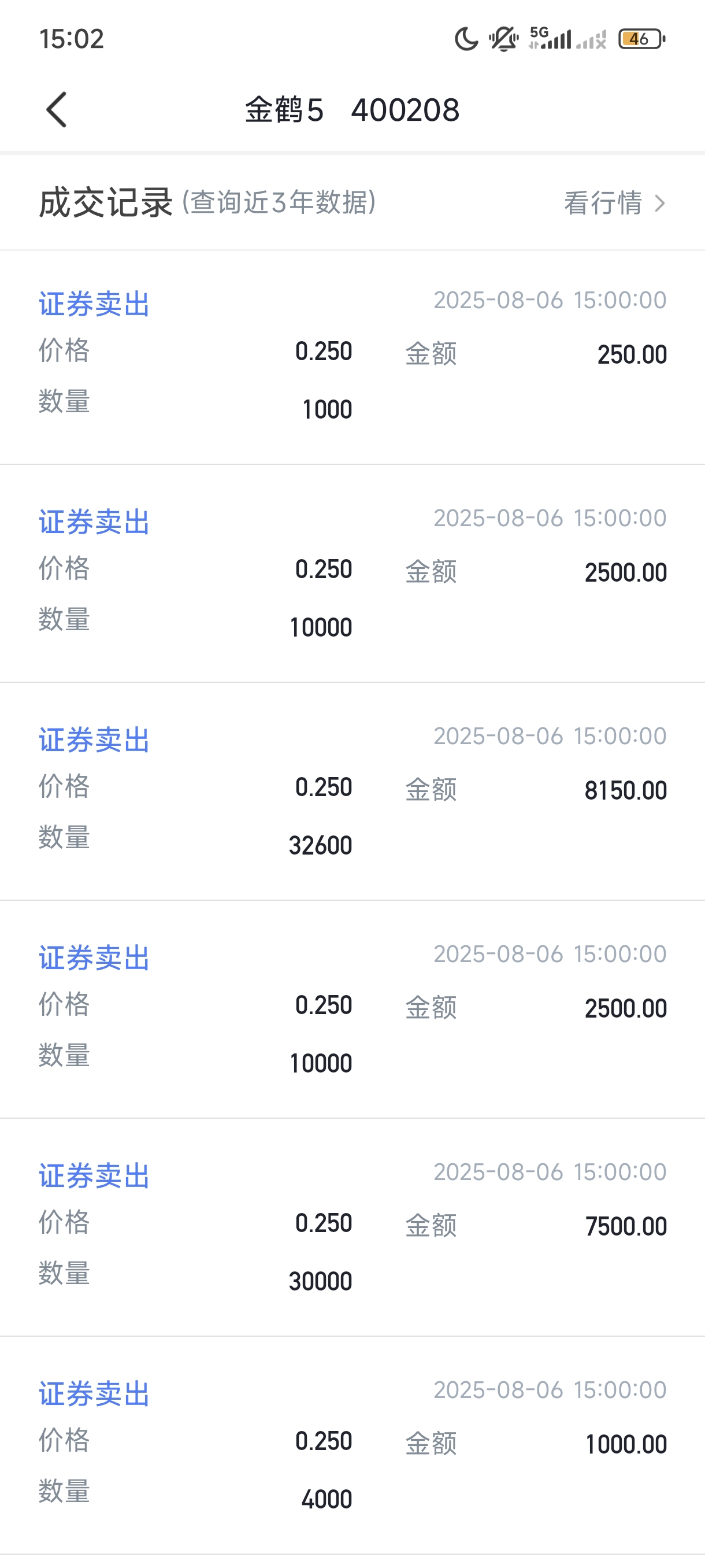Screen dimensions: 705x1568
Task: Tap the back arrow icon
Action: point(57,110)
